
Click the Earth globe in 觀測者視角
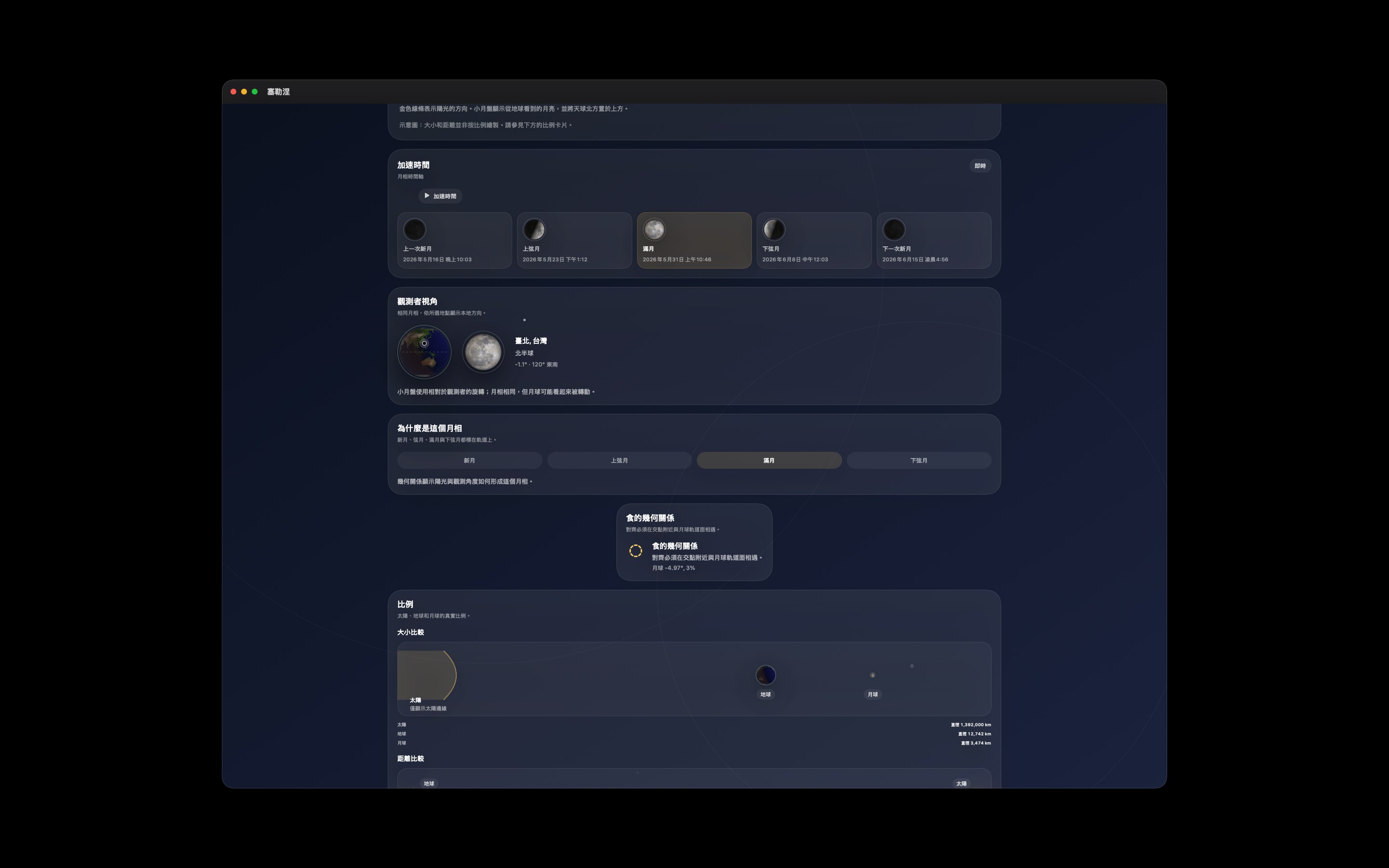tap(424, 352)
